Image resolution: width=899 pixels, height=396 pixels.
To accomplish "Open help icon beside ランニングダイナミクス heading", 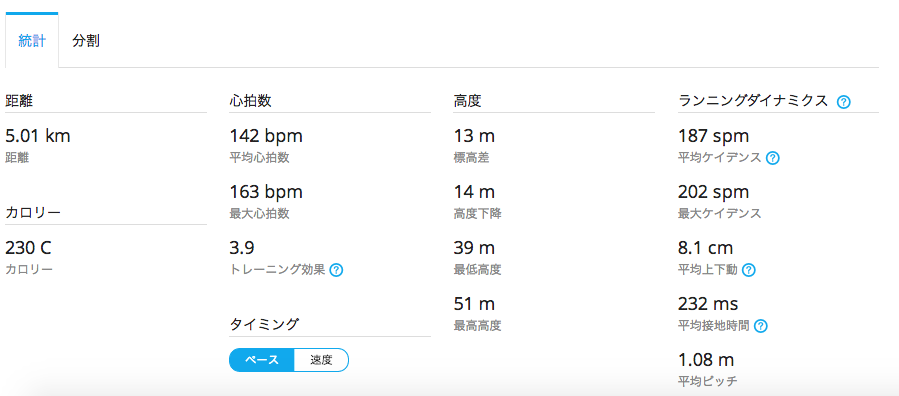I will [843, 102].
